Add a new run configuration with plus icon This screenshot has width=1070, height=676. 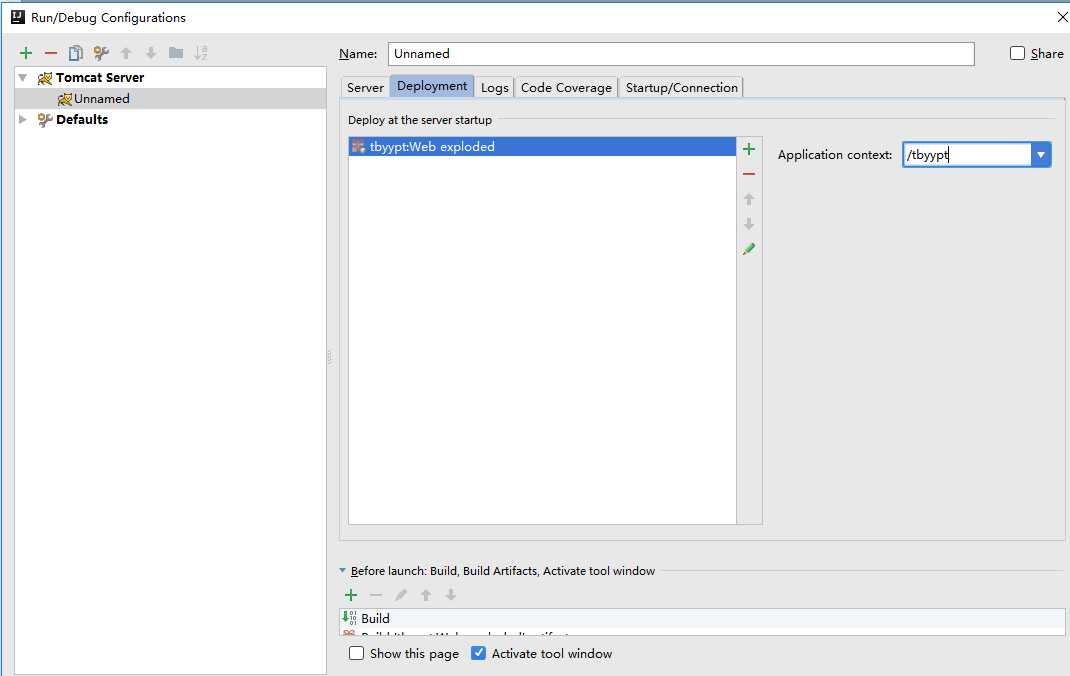[26, 53]
